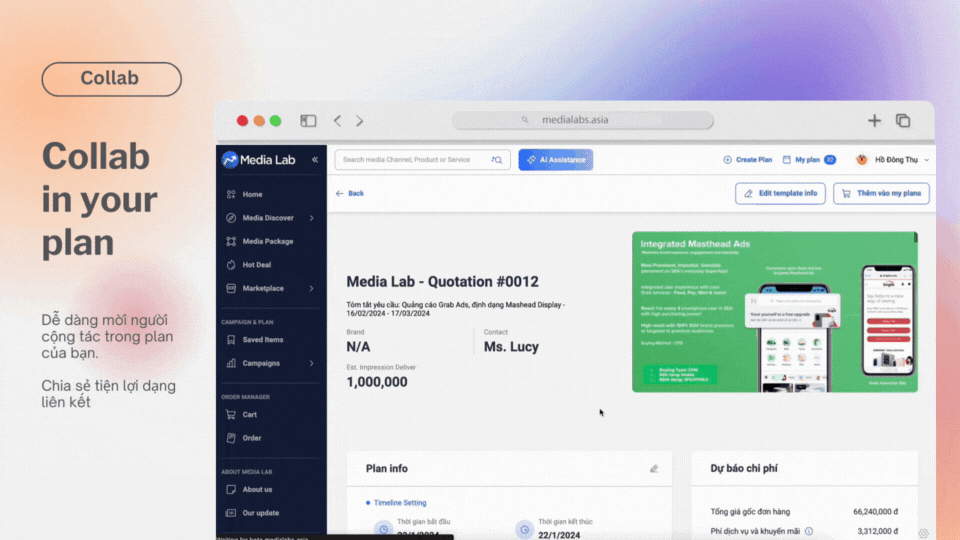960x540 pixels.
Task: Click the Integrated Masthead Ads banner image
Action: click(x=774, y=312)
